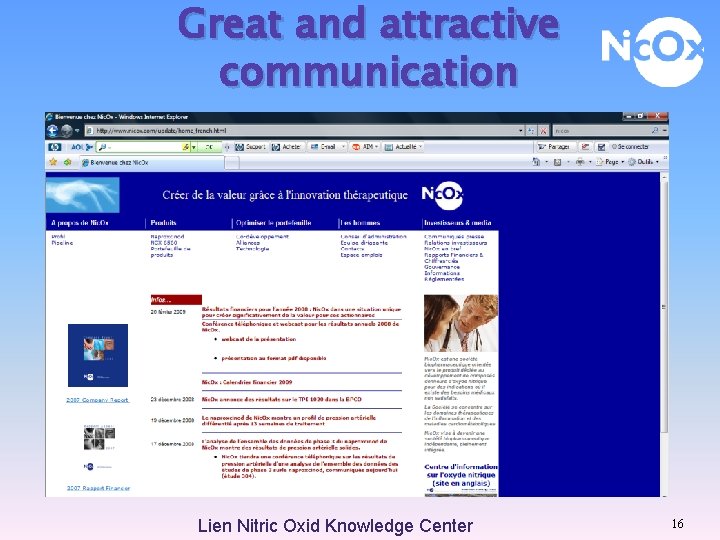The image size is (720, 540).
Task: Click the search magnifier icon
Action: pyautogui.click(x=655, y=131)
